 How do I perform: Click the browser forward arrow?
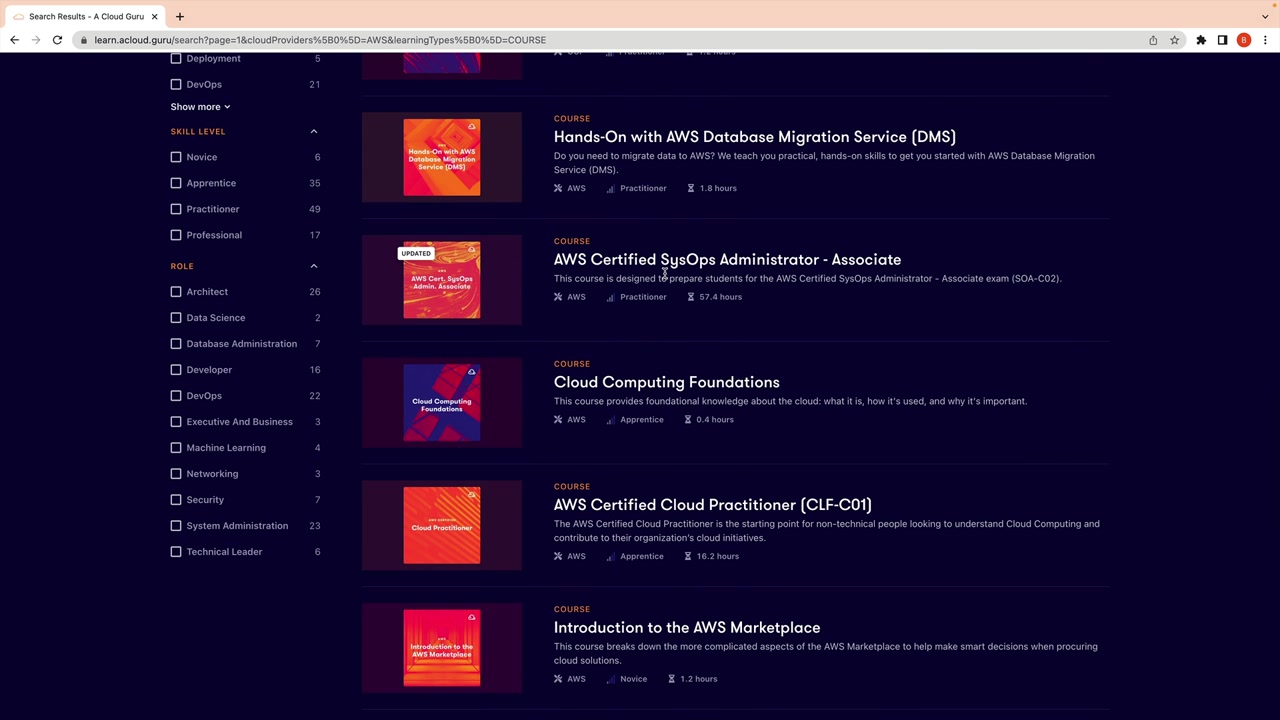pyautogui.click(x=36, y=40)
